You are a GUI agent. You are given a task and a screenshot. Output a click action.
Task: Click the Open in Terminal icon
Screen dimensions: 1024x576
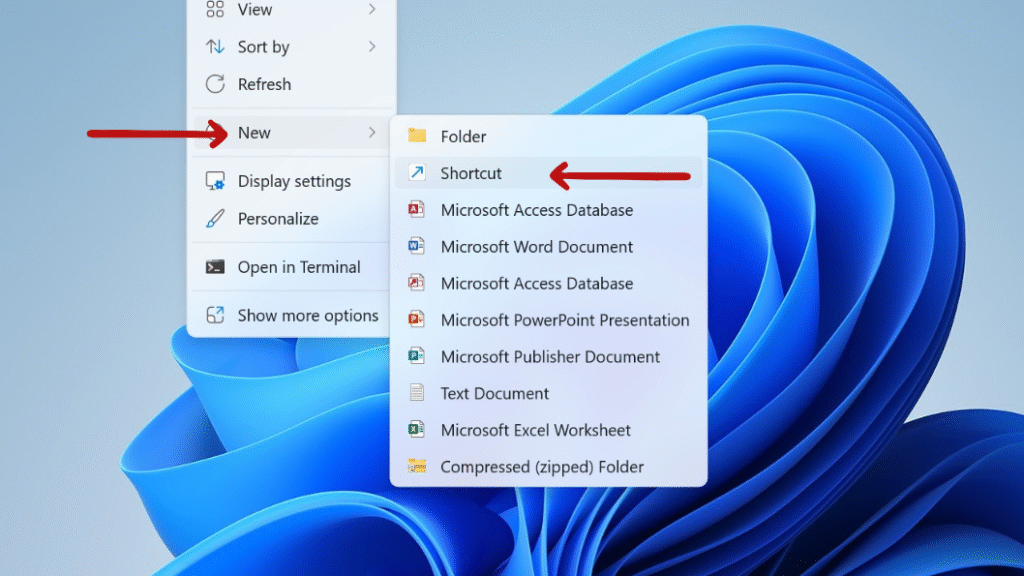coord(215,267)
